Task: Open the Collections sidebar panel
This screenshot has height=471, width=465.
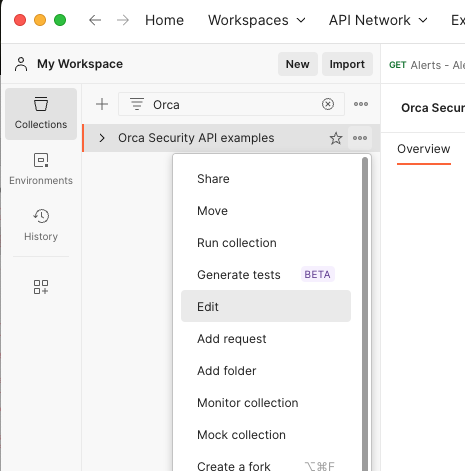Action: click(41, 114)
